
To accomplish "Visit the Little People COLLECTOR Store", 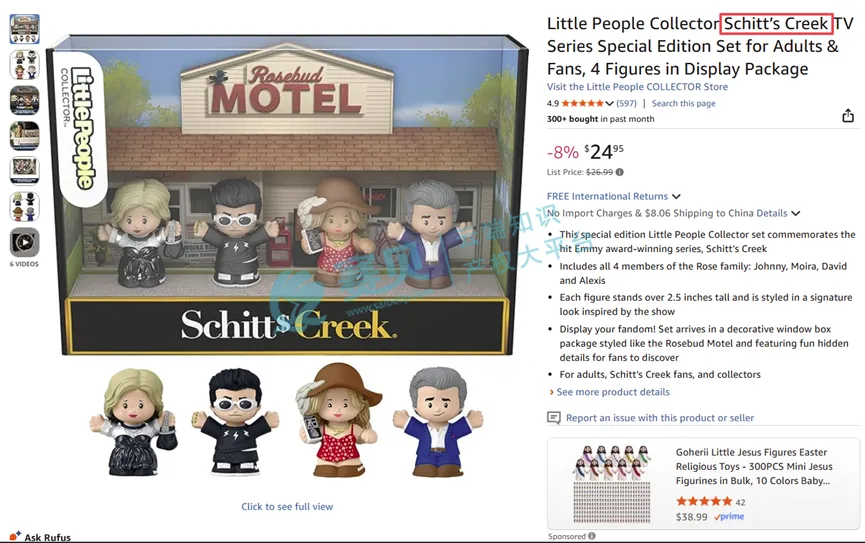I will pos(637,87).
